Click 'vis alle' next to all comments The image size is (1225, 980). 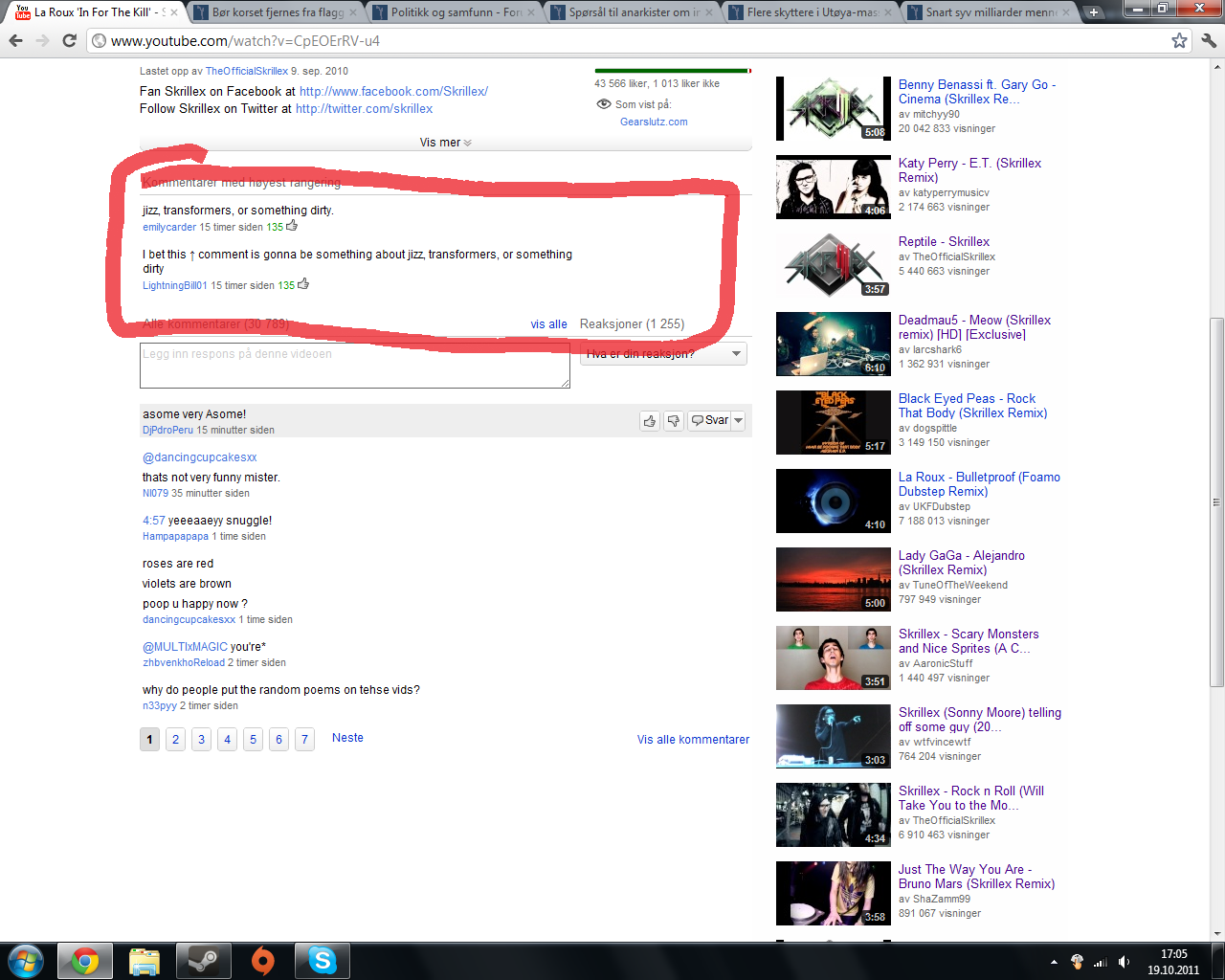[x=549, y=324]
